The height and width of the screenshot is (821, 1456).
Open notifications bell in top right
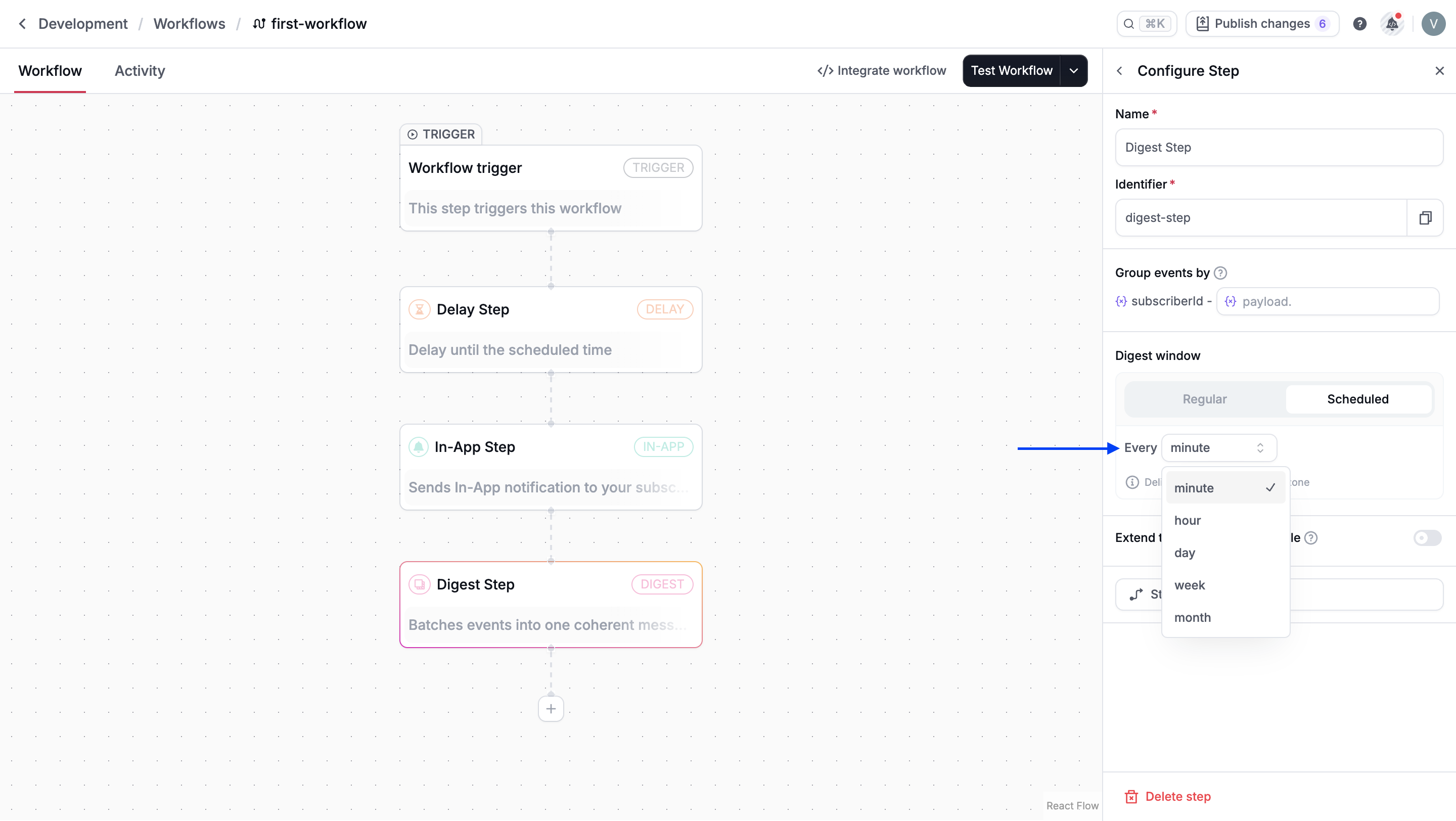tap(1392, 23)
